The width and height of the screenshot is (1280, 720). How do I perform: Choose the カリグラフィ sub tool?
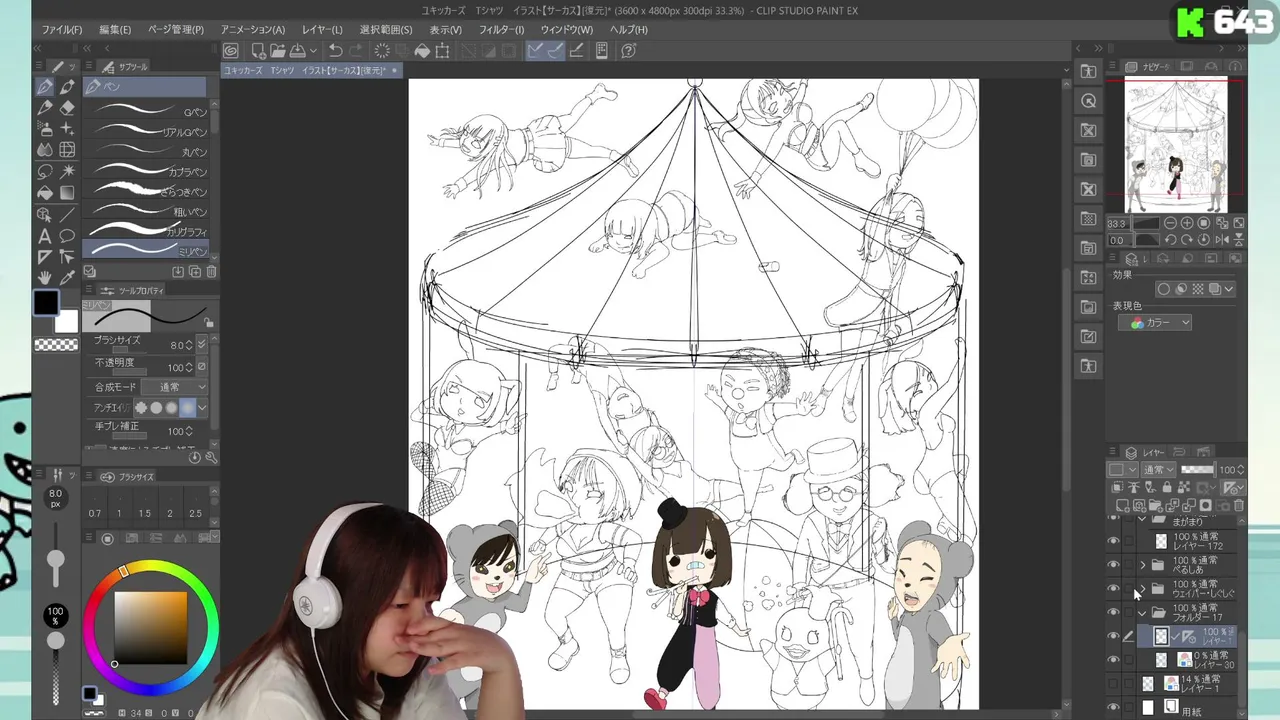point(146,231)
